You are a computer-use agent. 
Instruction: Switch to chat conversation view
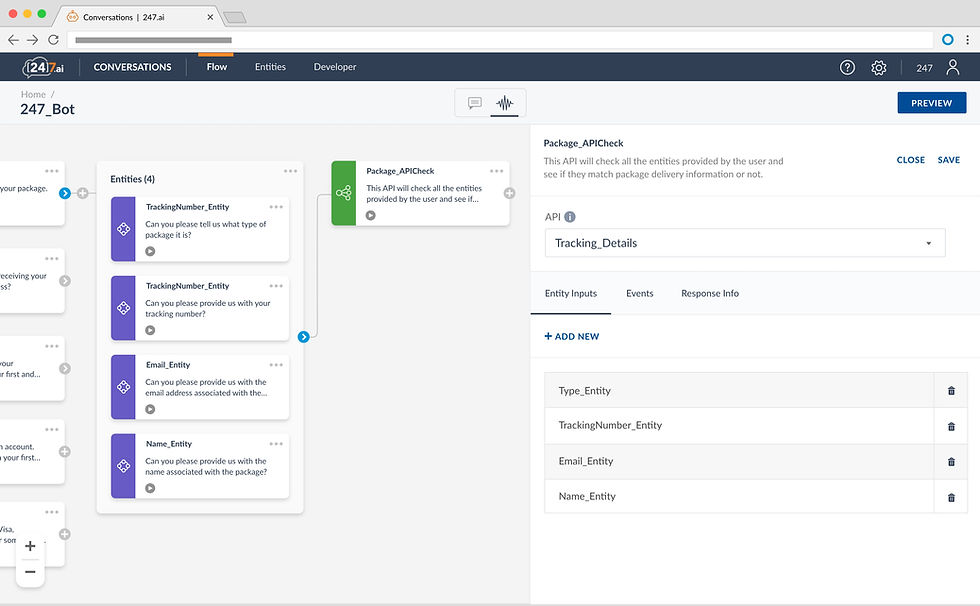click(x=474, y=103)
